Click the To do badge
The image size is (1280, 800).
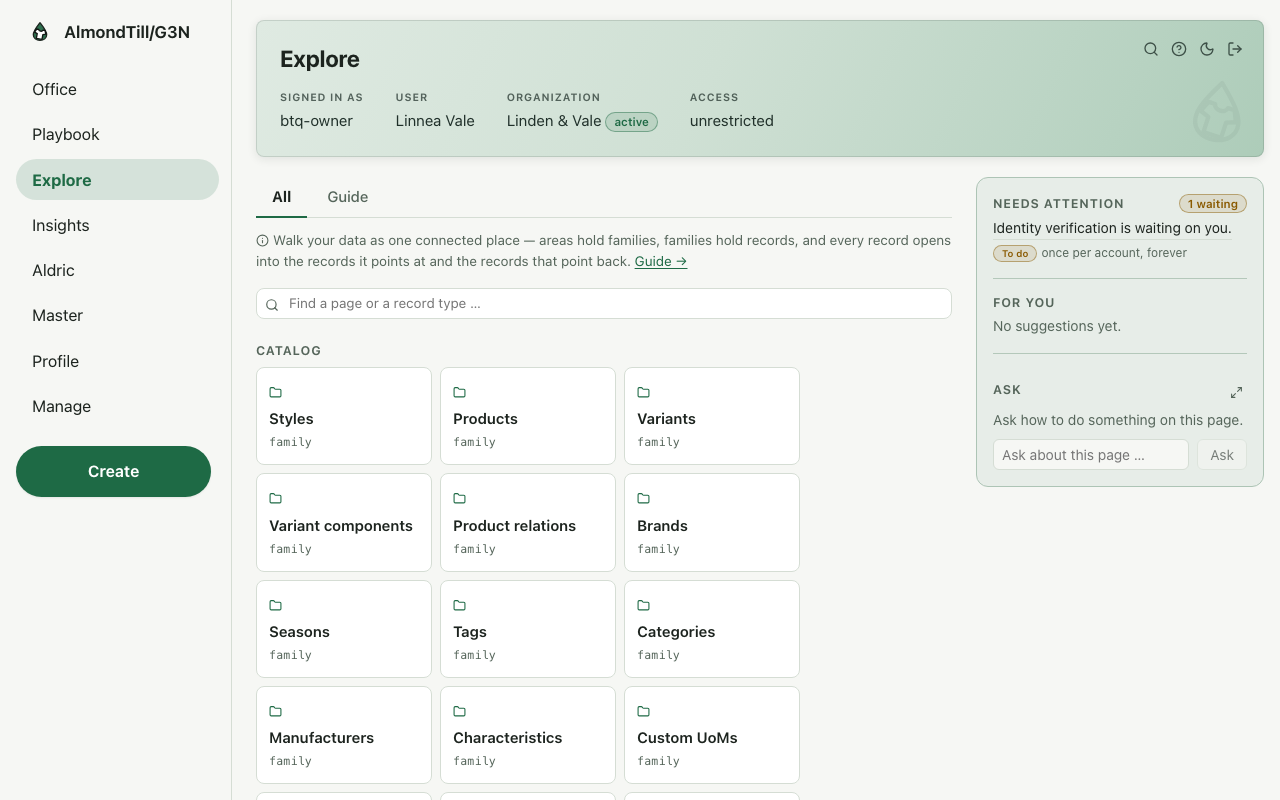pos(1015,253)
